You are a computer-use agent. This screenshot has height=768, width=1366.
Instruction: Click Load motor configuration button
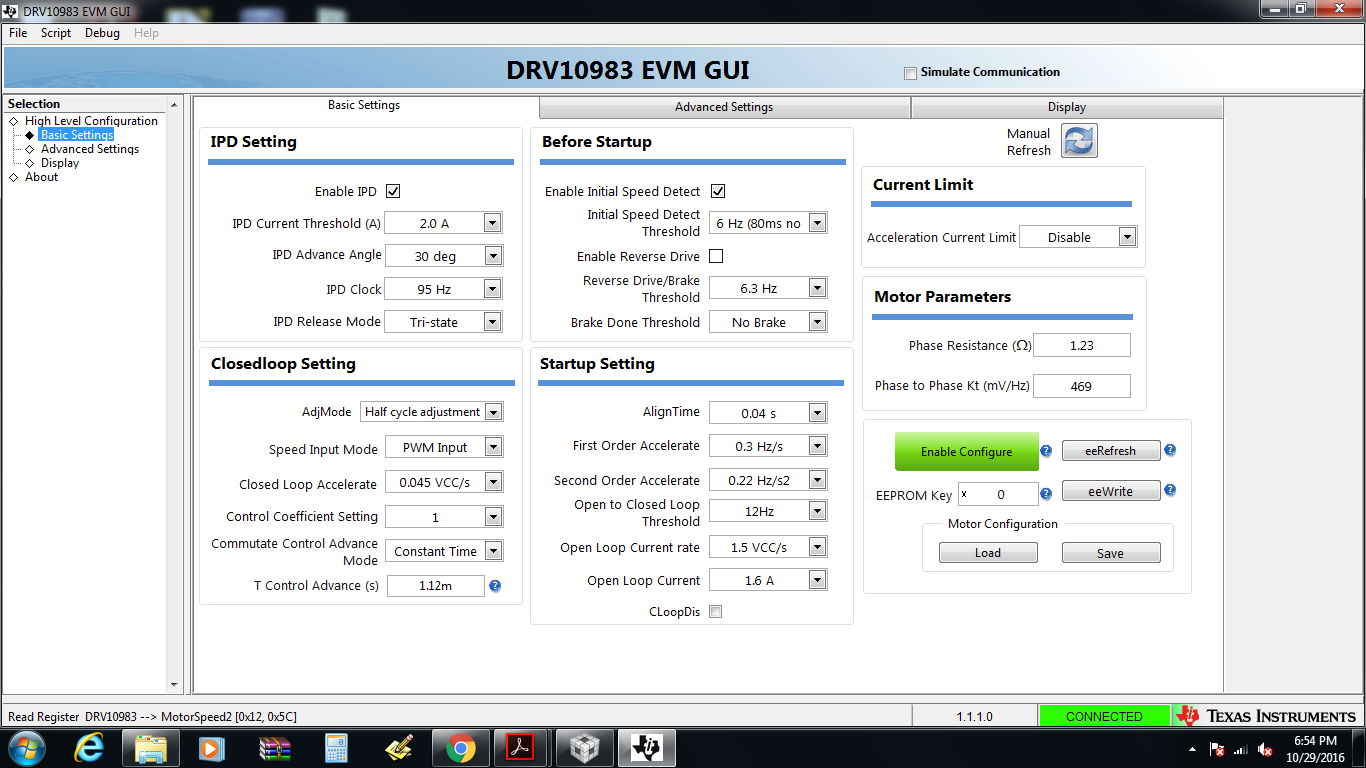click(988, 553)
